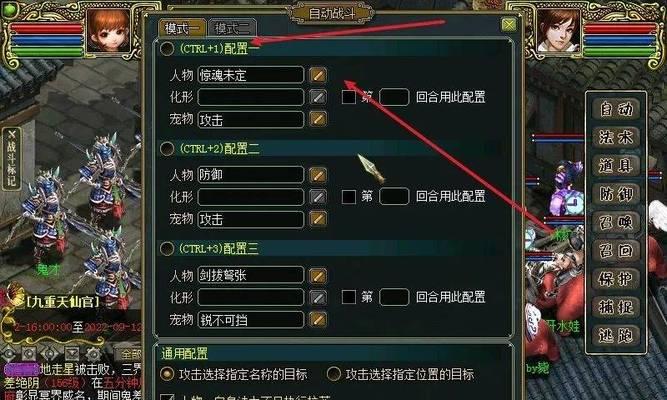Click the 法术 battle command button
This screenshot has width=667, height=400.
(x=616, y=137)
